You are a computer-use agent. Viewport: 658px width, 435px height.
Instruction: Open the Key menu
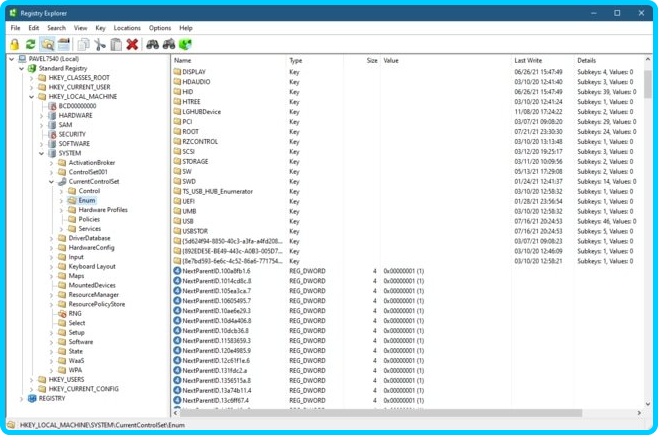(100, 28)
